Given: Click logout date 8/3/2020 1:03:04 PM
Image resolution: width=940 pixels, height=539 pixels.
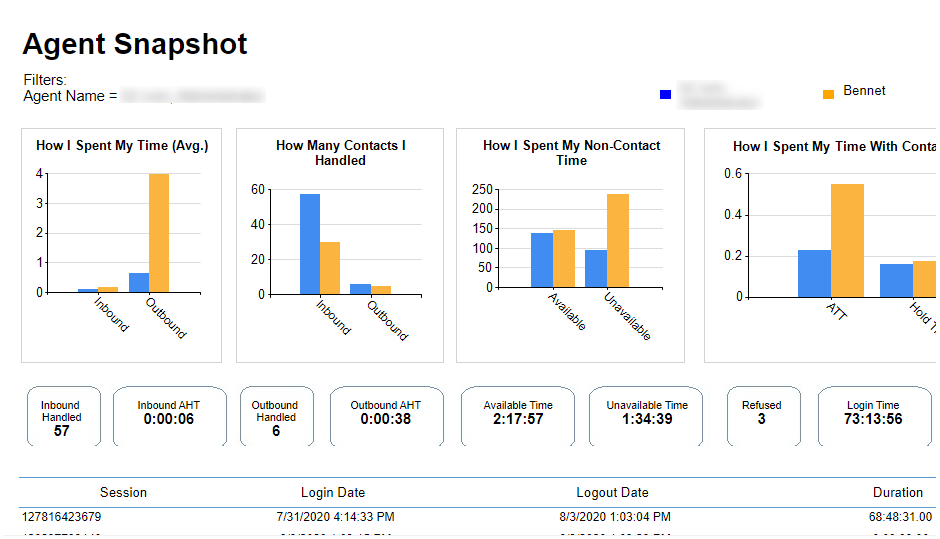Looking at the screenshot, I should (x=615, y=517).
